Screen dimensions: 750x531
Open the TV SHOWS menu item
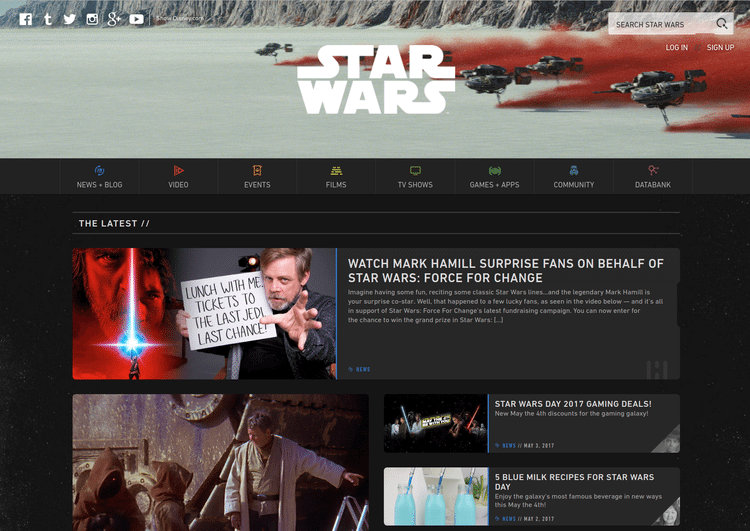click(415, 185)
